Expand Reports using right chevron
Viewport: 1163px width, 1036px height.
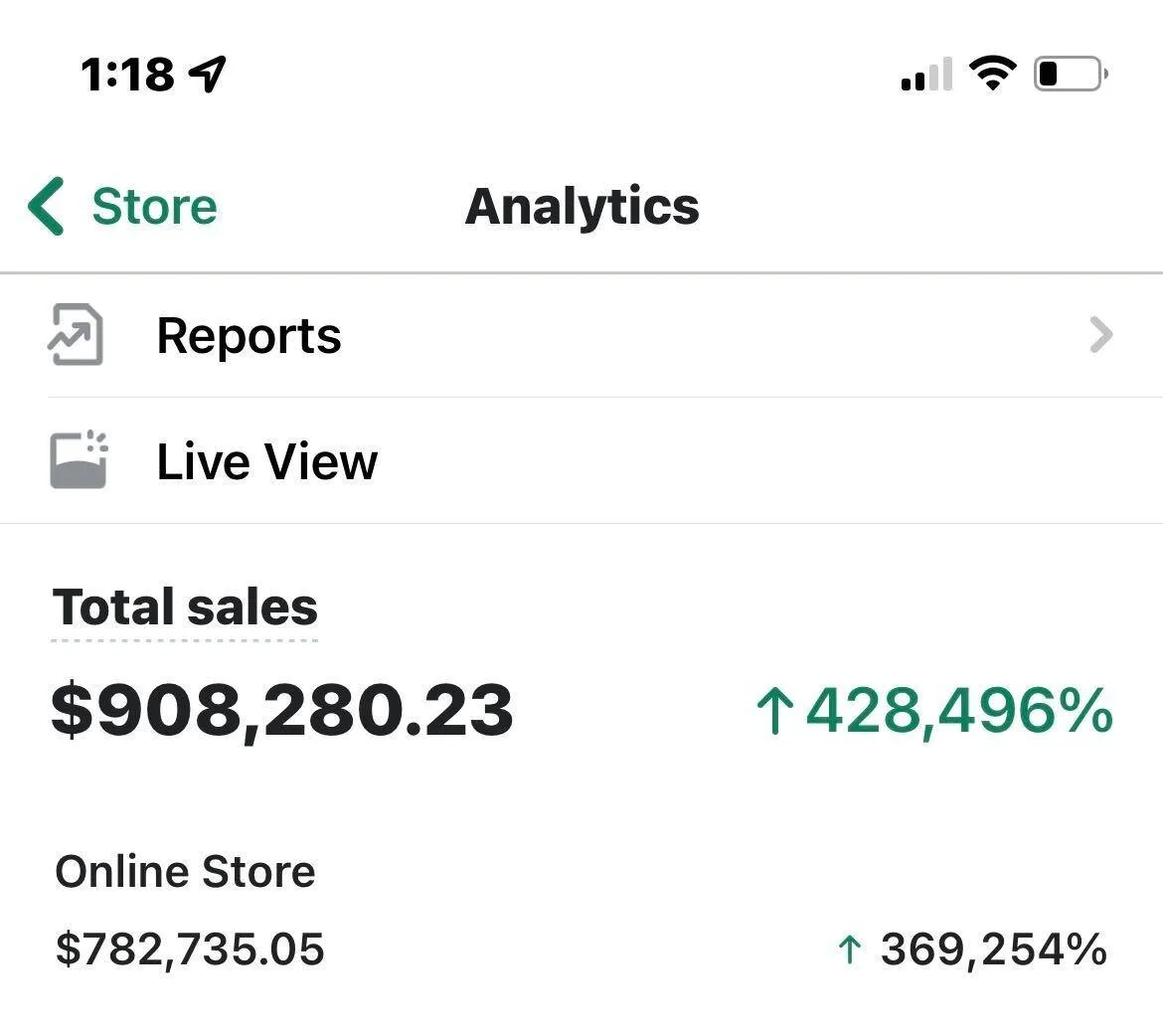point(1100,335)
